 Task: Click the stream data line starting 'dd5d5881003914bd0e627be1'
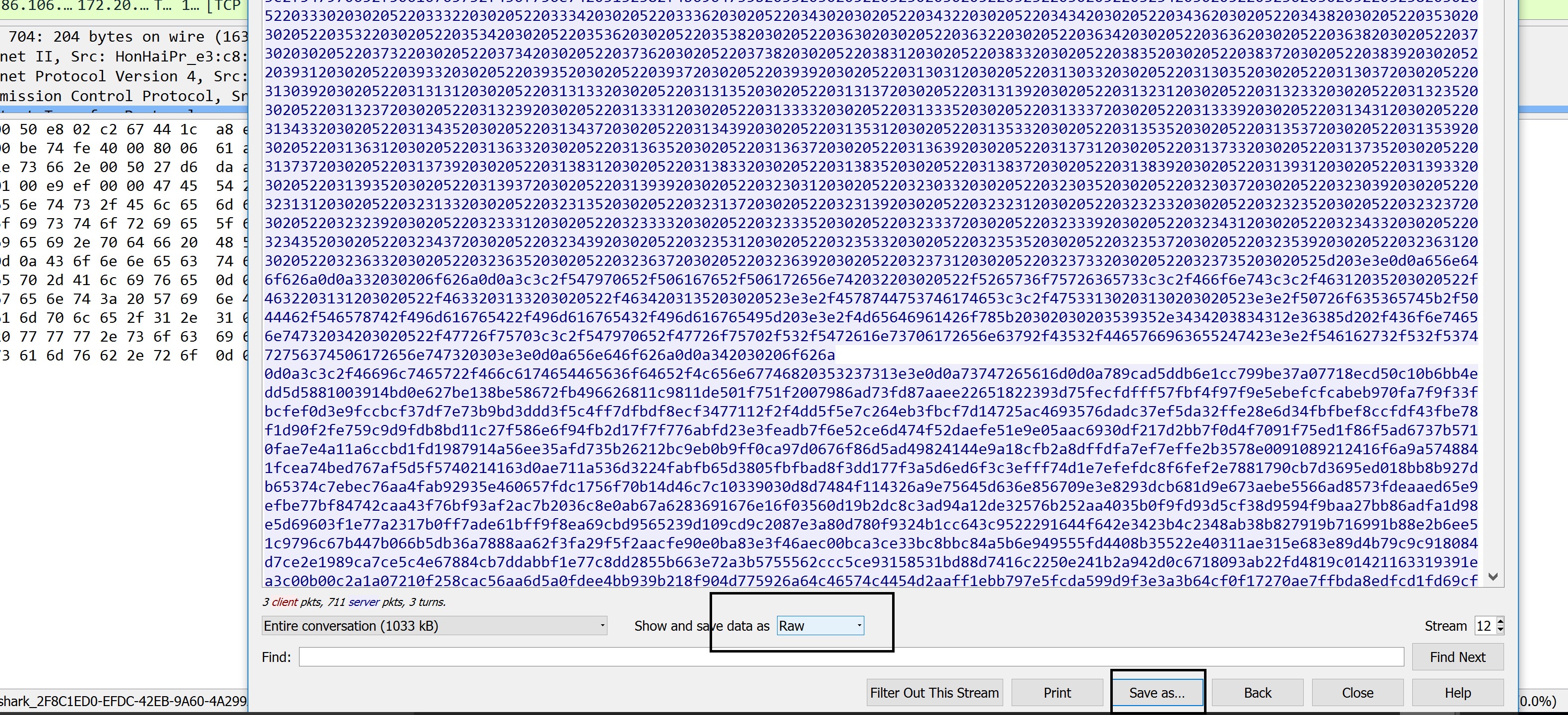pos(871,393)
